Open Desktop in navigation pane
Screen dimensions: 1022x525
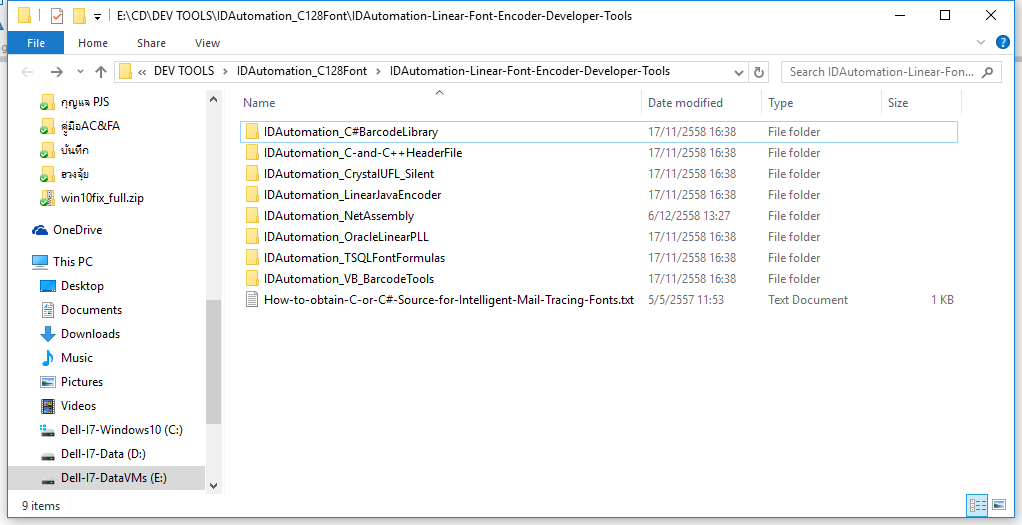click(82, 286)
